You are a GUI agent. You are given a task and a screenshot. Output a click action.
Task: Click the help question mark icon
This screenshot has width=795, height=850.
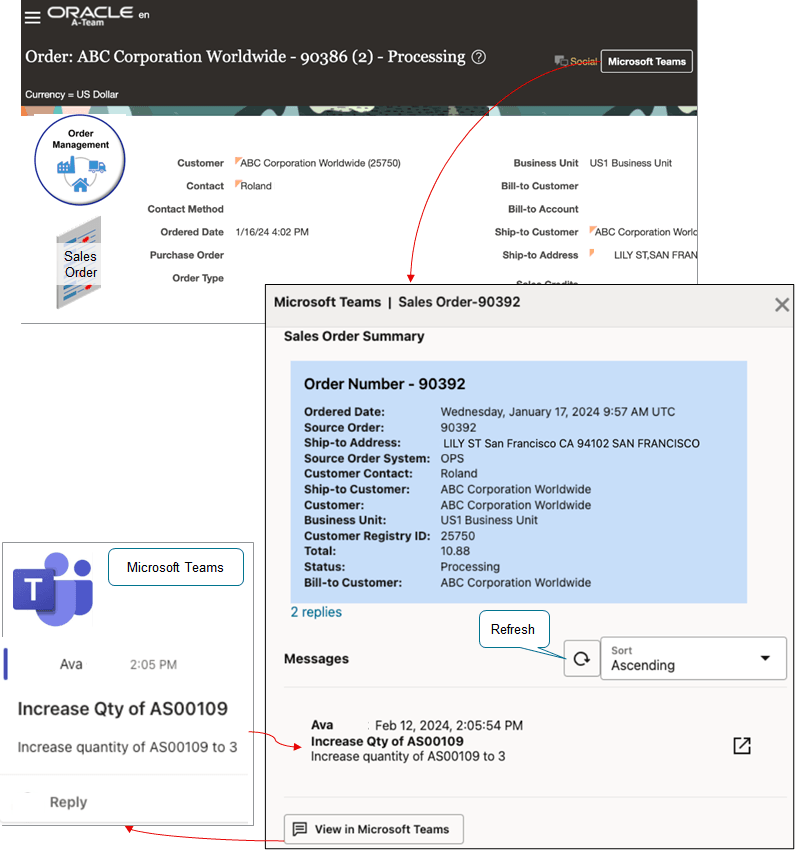coord(479,57)
